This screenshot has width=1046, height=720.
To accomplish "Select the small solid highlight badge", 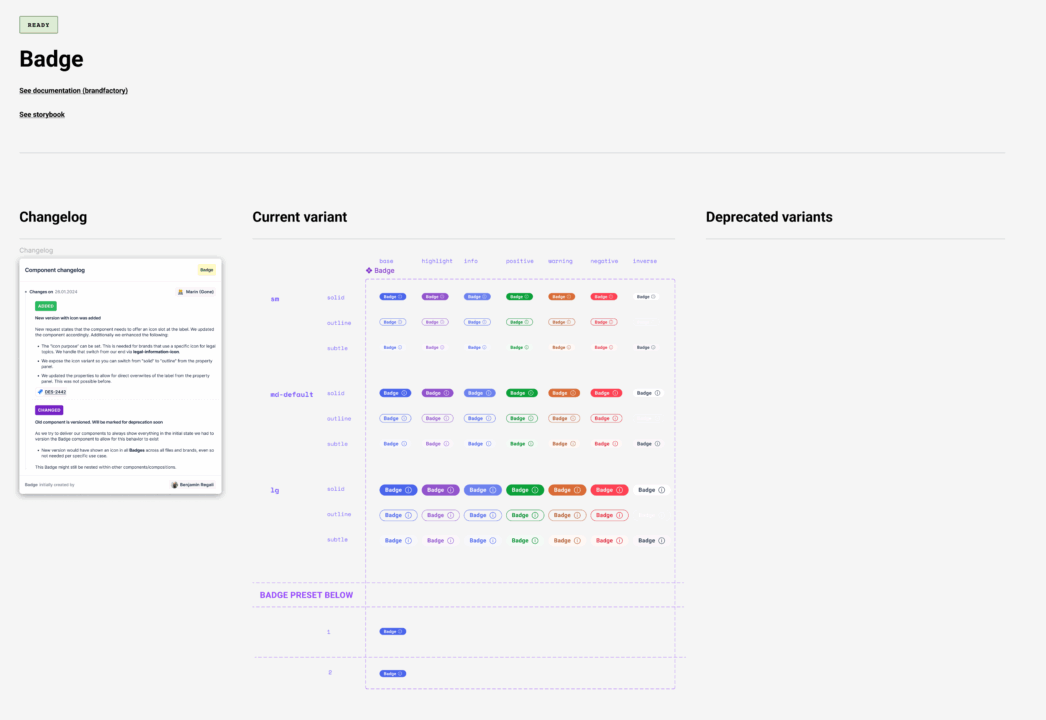I will pos(435,297).
